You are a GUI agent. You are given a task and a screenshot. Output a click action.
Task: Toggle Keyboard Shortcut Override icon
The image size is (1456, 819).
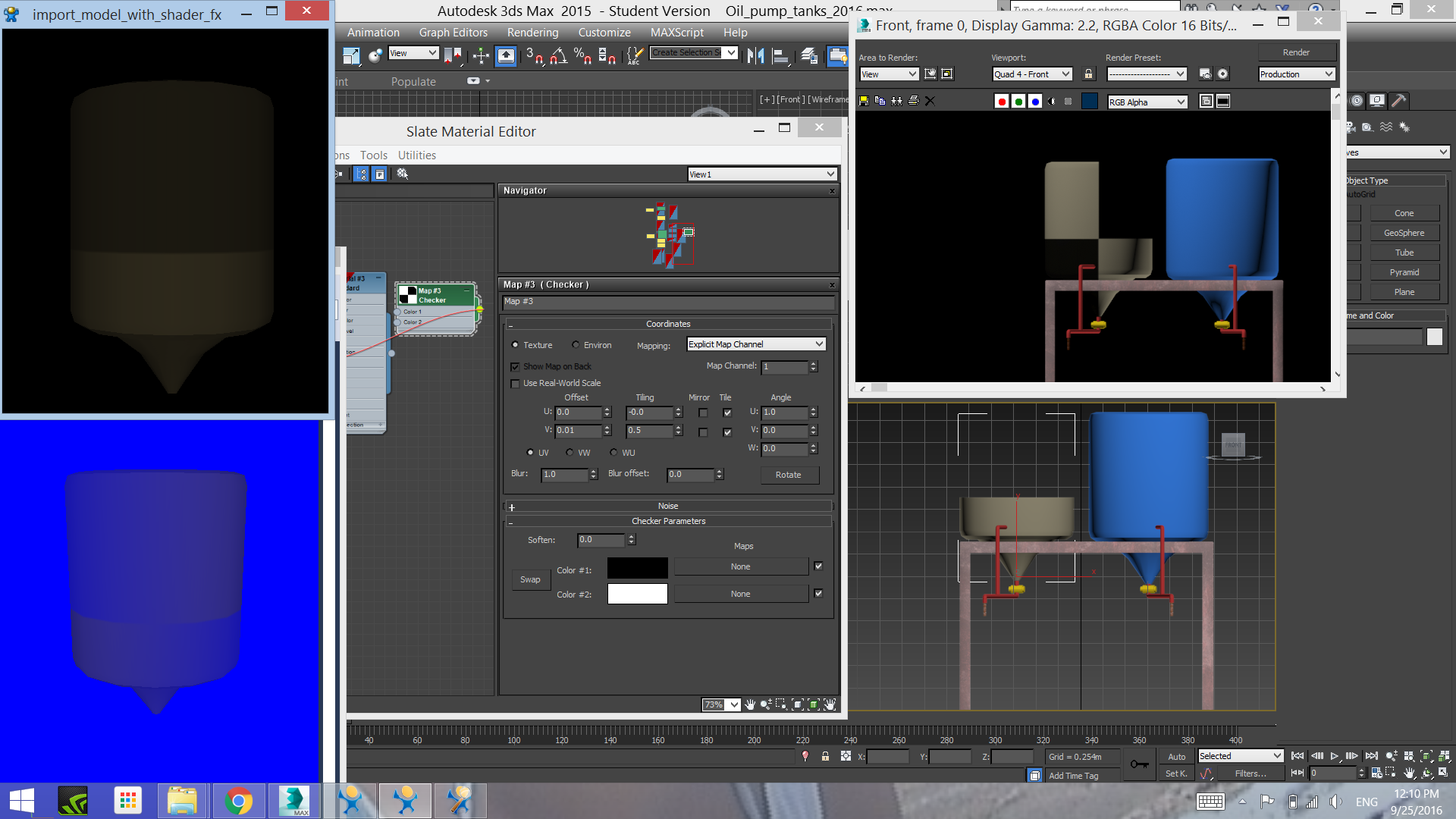tap(506, 55)
